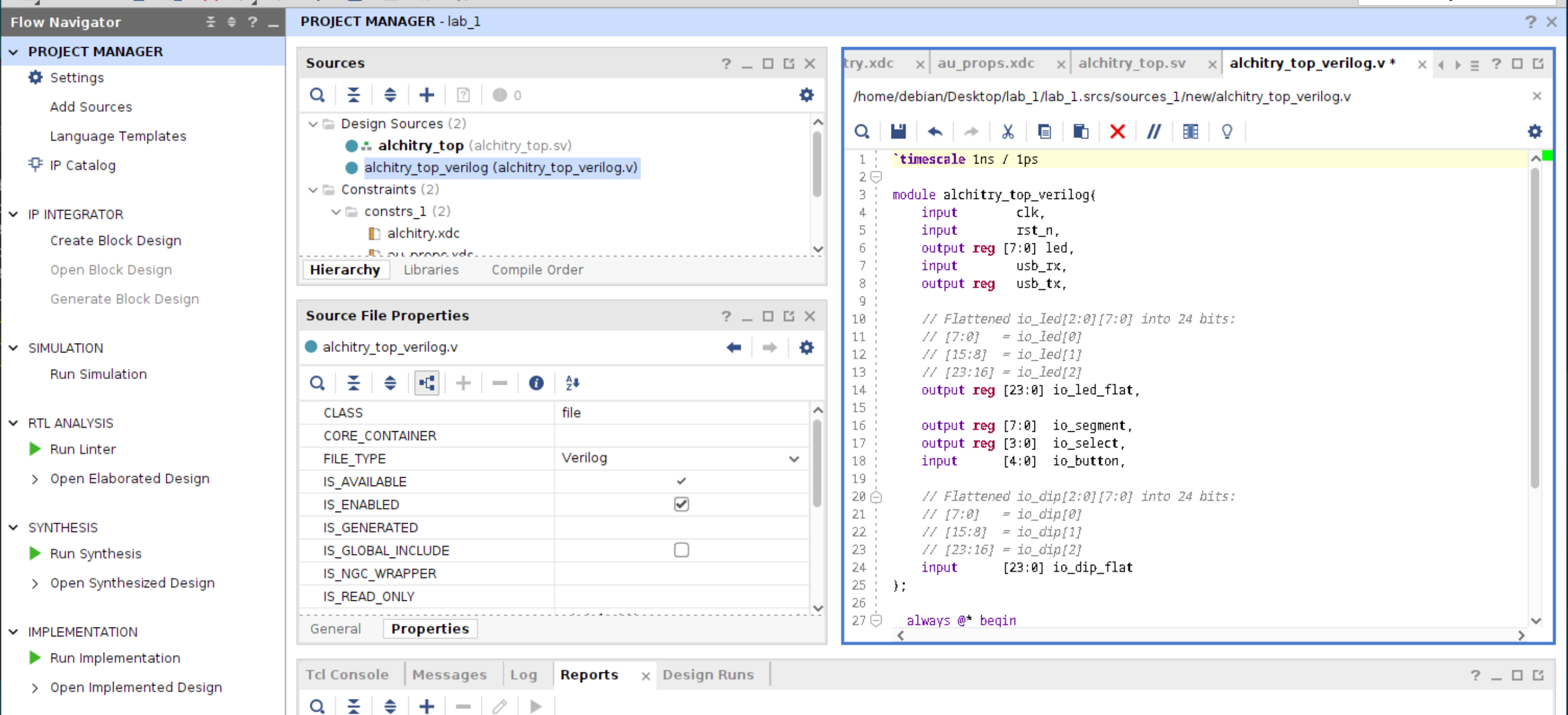Click the info icon in Source File Properties
This screenshot has height=715, width=1568.
(536, 383)
